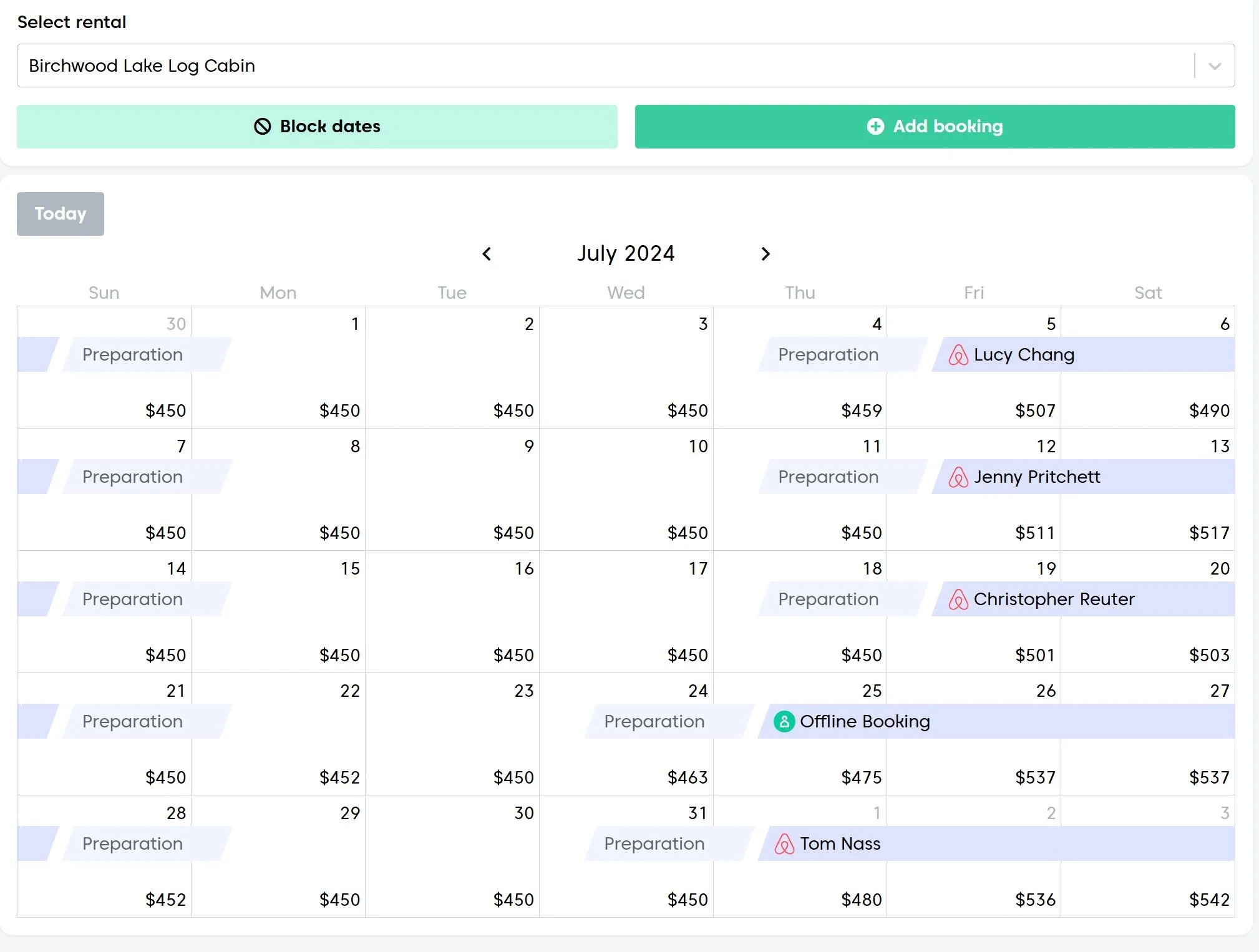Screen dimensions: 1259x952
Task: Click the Preparation block on Sunday July 14
Action: point(132,600)
